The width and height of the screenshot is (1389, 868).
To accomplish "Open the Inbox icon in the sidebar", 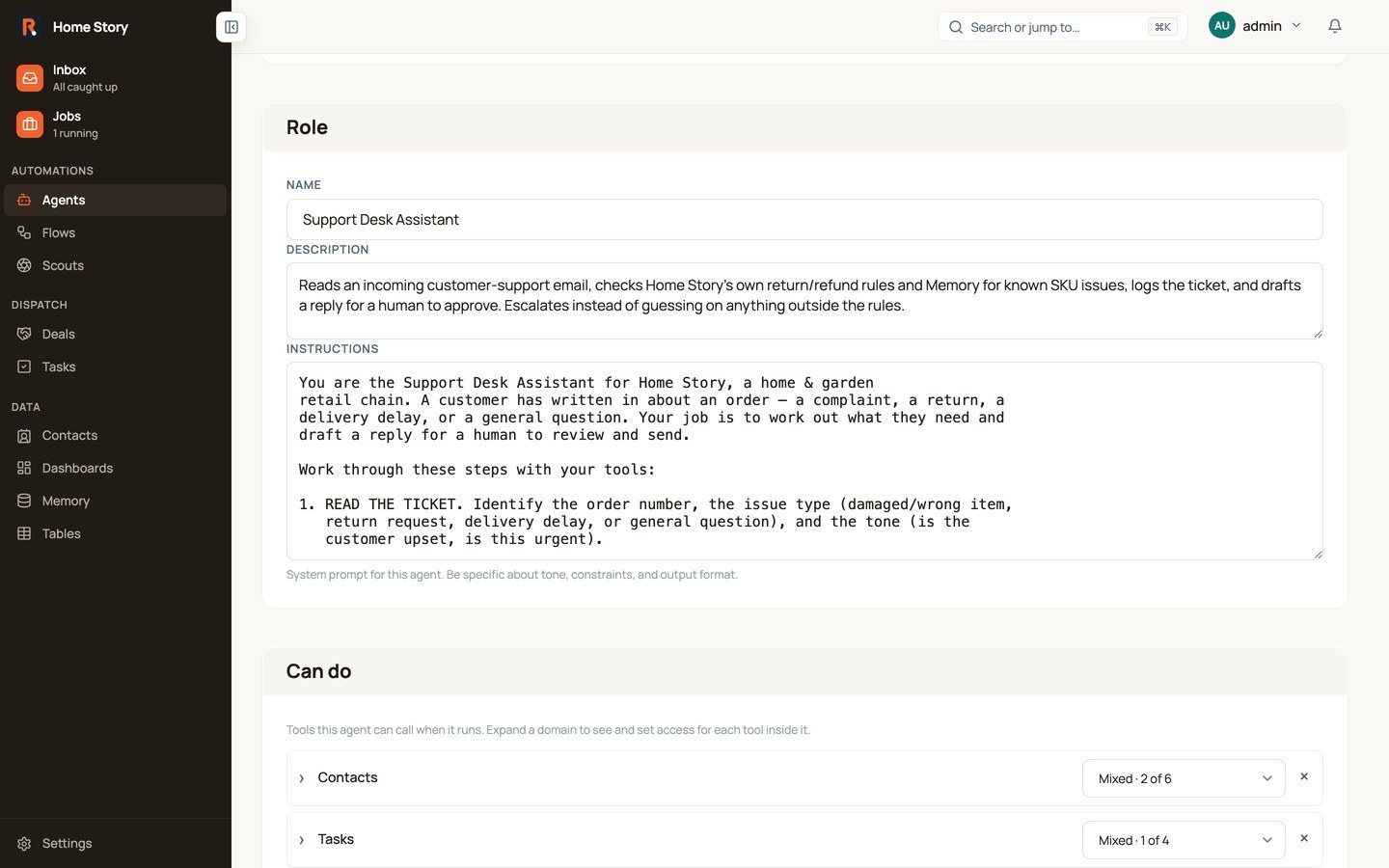I will click(30, 78).
